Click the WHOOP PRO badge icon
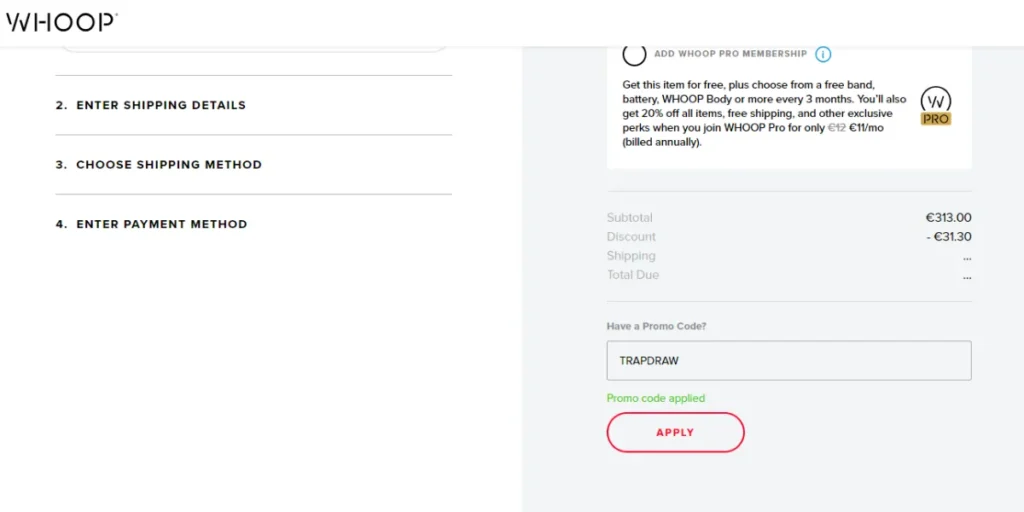 click(x=935, y=106)
